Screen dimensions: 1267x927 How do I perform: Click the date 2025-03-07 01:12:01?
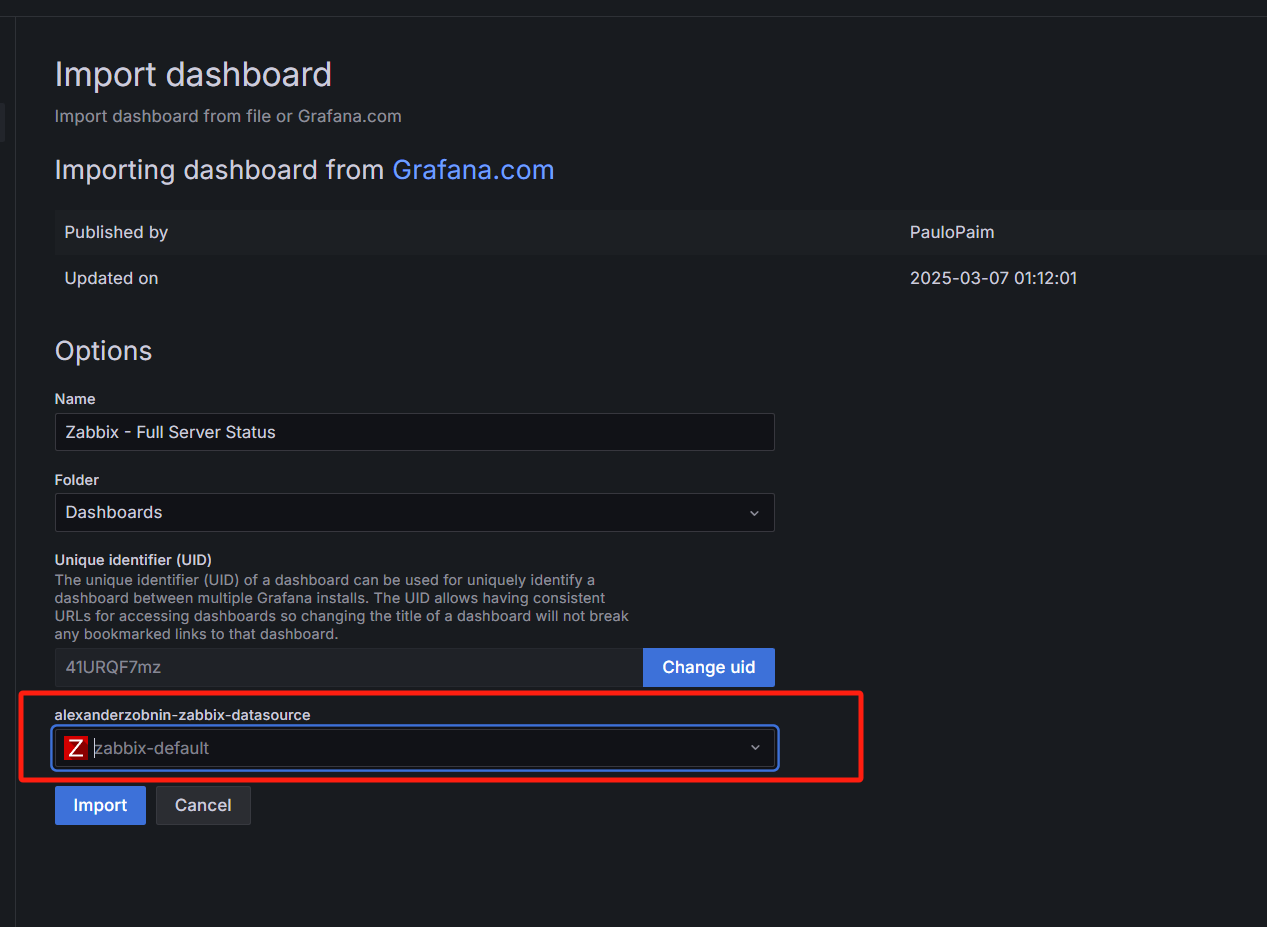pos(993,278)
